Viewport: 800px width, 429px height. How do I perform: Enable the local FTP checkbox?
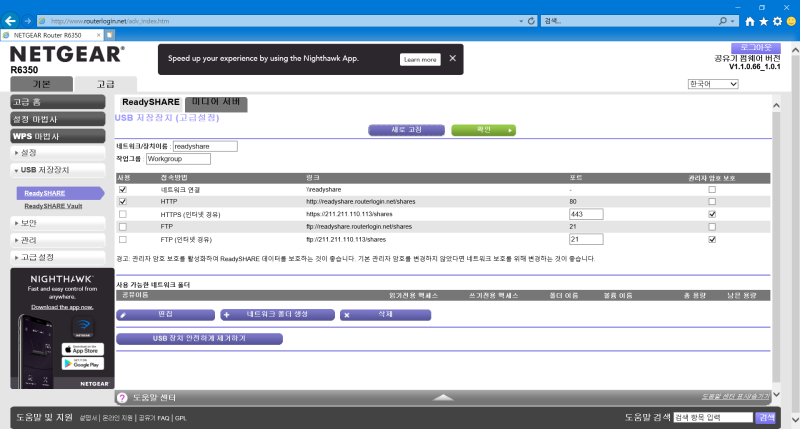(122, 226)
